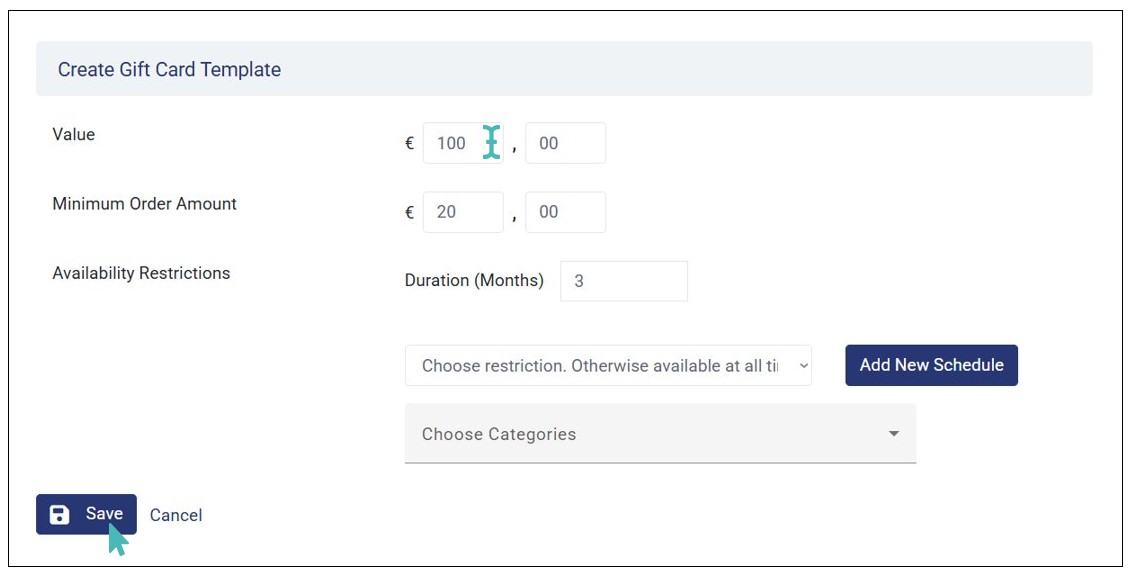Click the Value field label
1132x580 pixels.
74,134
